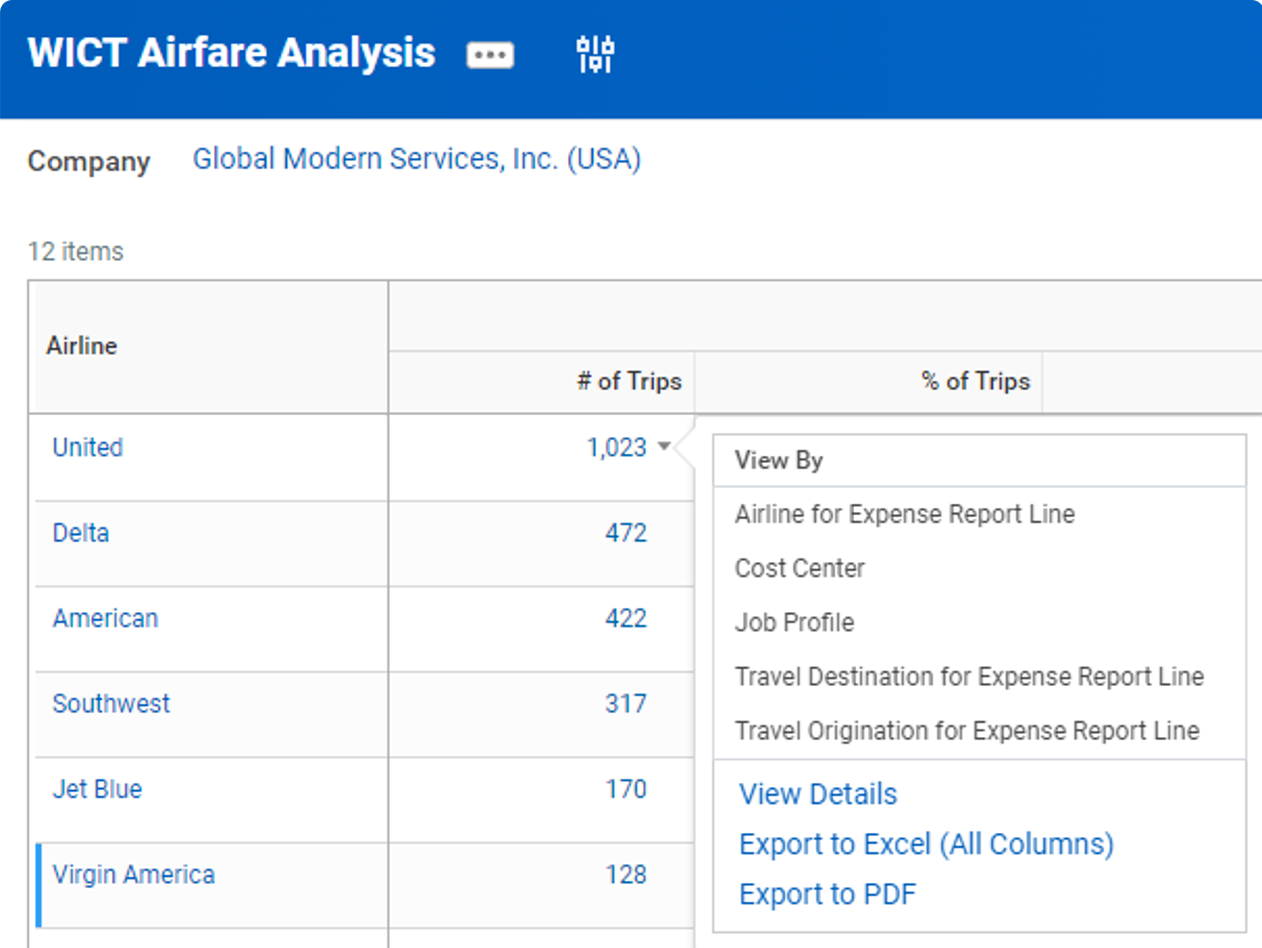
Task: Drill into Delta's 472 trips value
Action: coord(626,533)
